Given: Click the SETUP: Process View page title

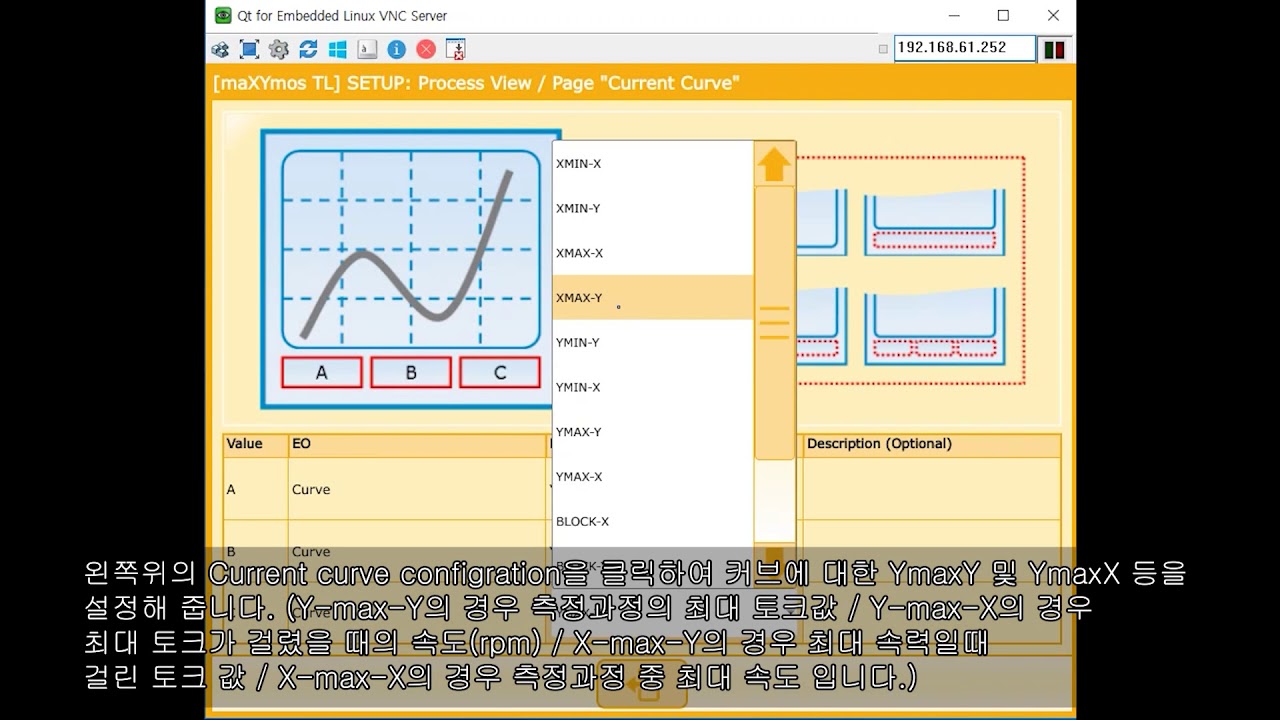Looking at the screenshot, I should [x=476, y=83].
